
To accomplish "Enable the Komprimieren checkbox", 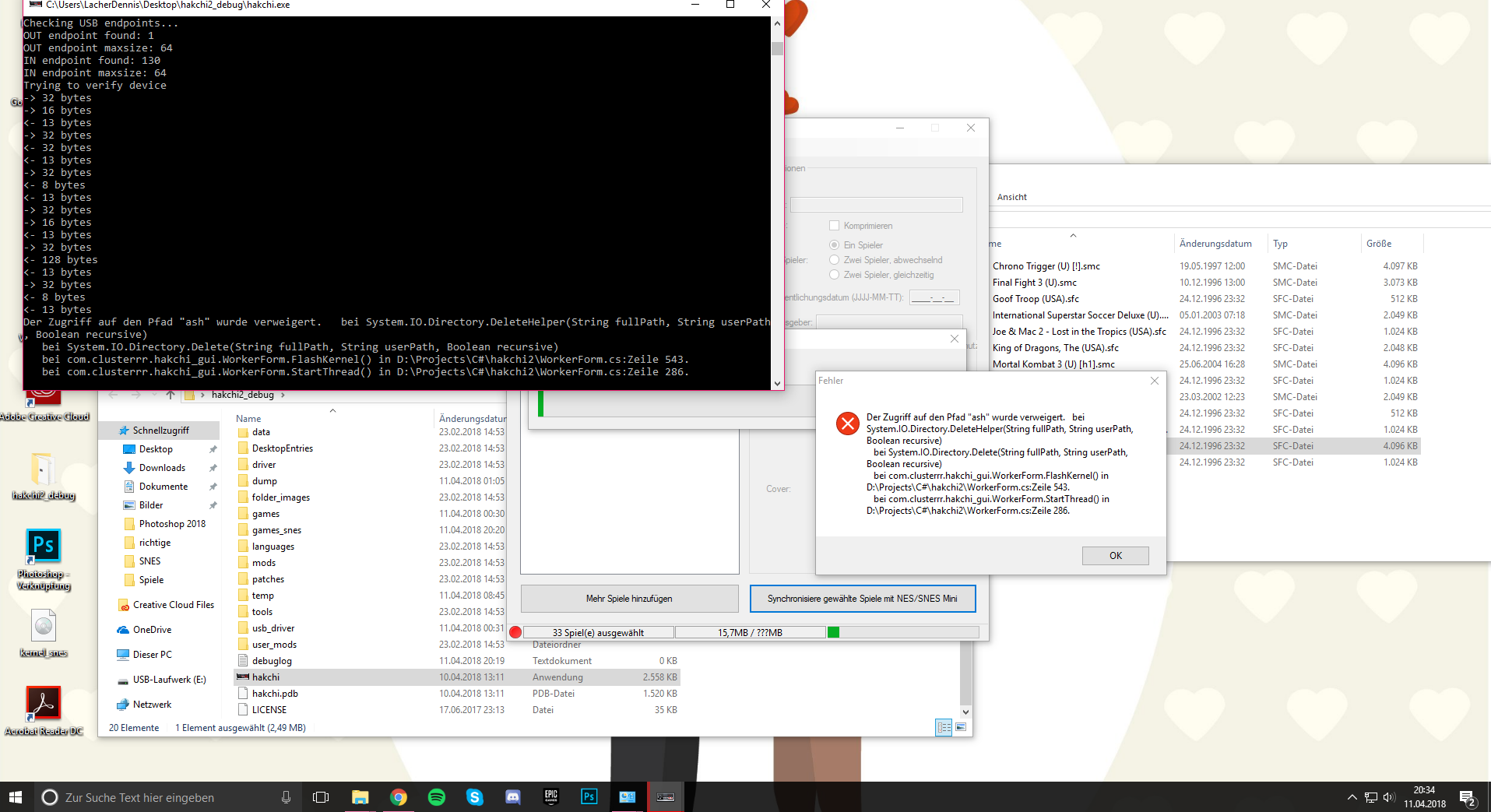I will (x=835, y=225).
